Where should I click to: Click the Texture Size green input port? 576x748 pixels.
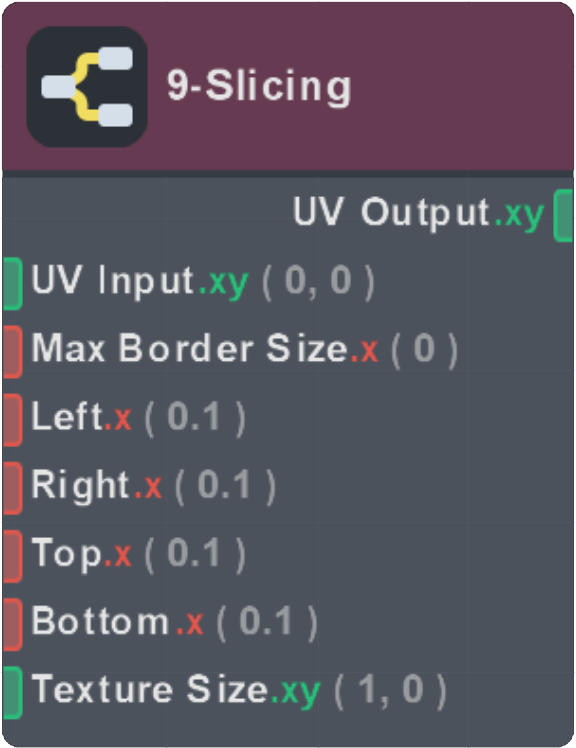click(x=12, y=693)
